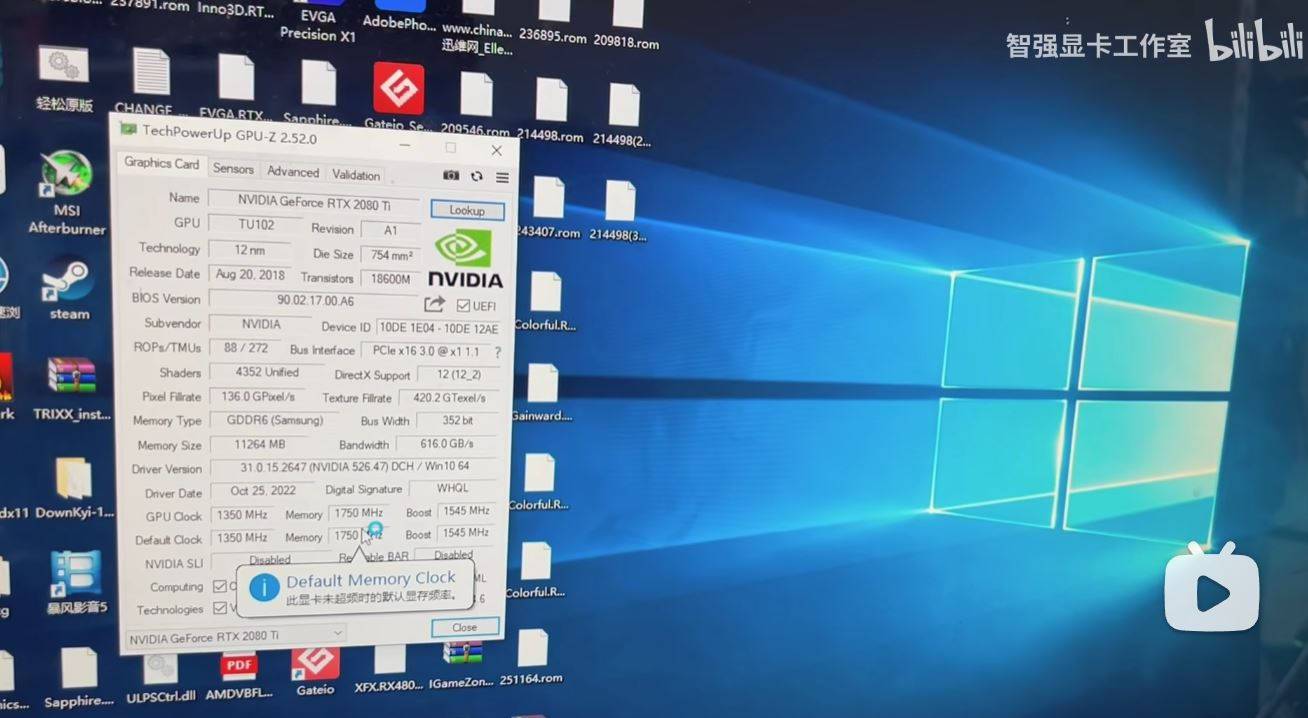
Task: Switch to the Sensors tab
Action: (233, 169)
